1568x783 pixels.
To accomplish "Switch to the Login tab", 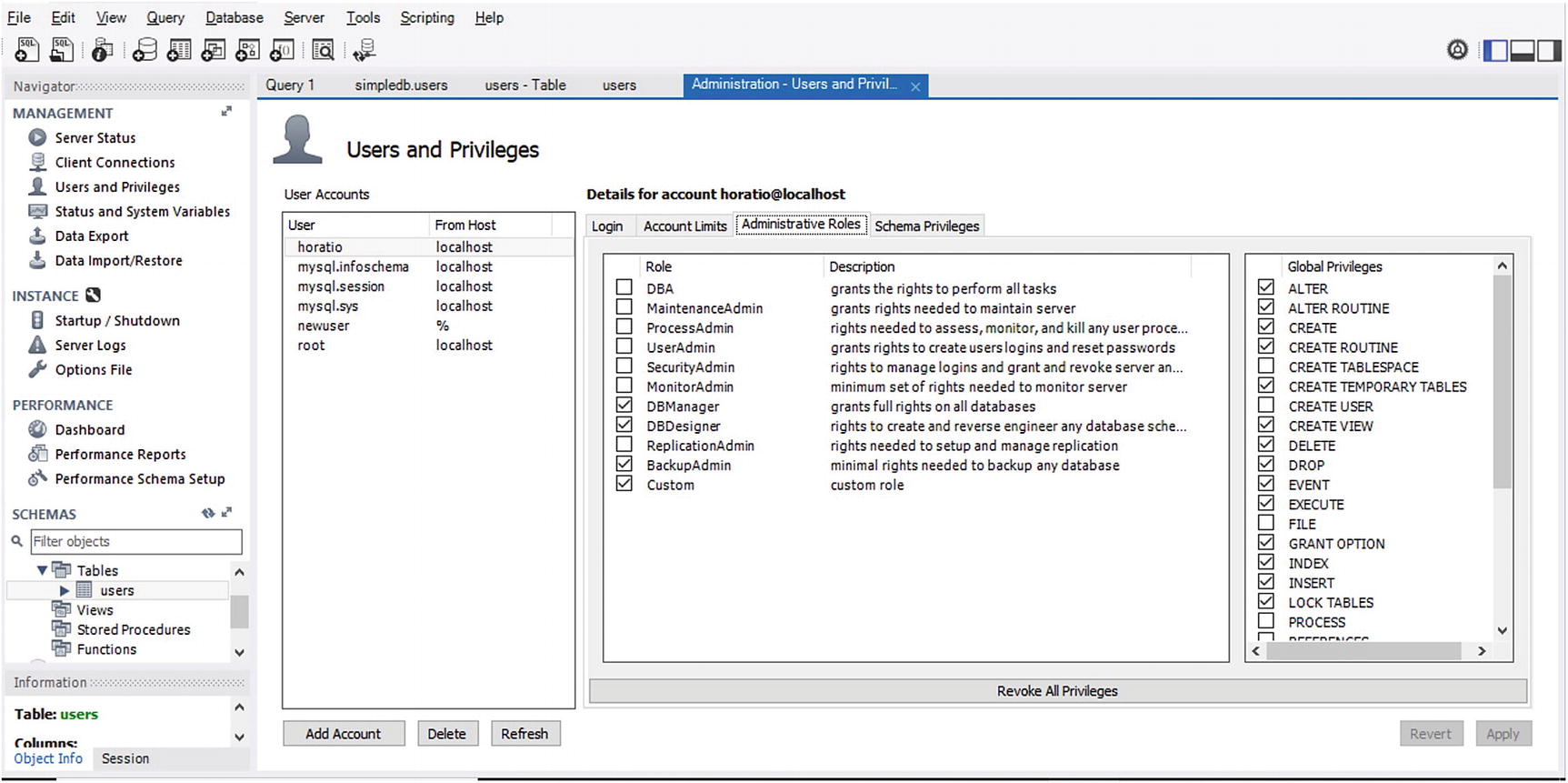I will 607,226.
